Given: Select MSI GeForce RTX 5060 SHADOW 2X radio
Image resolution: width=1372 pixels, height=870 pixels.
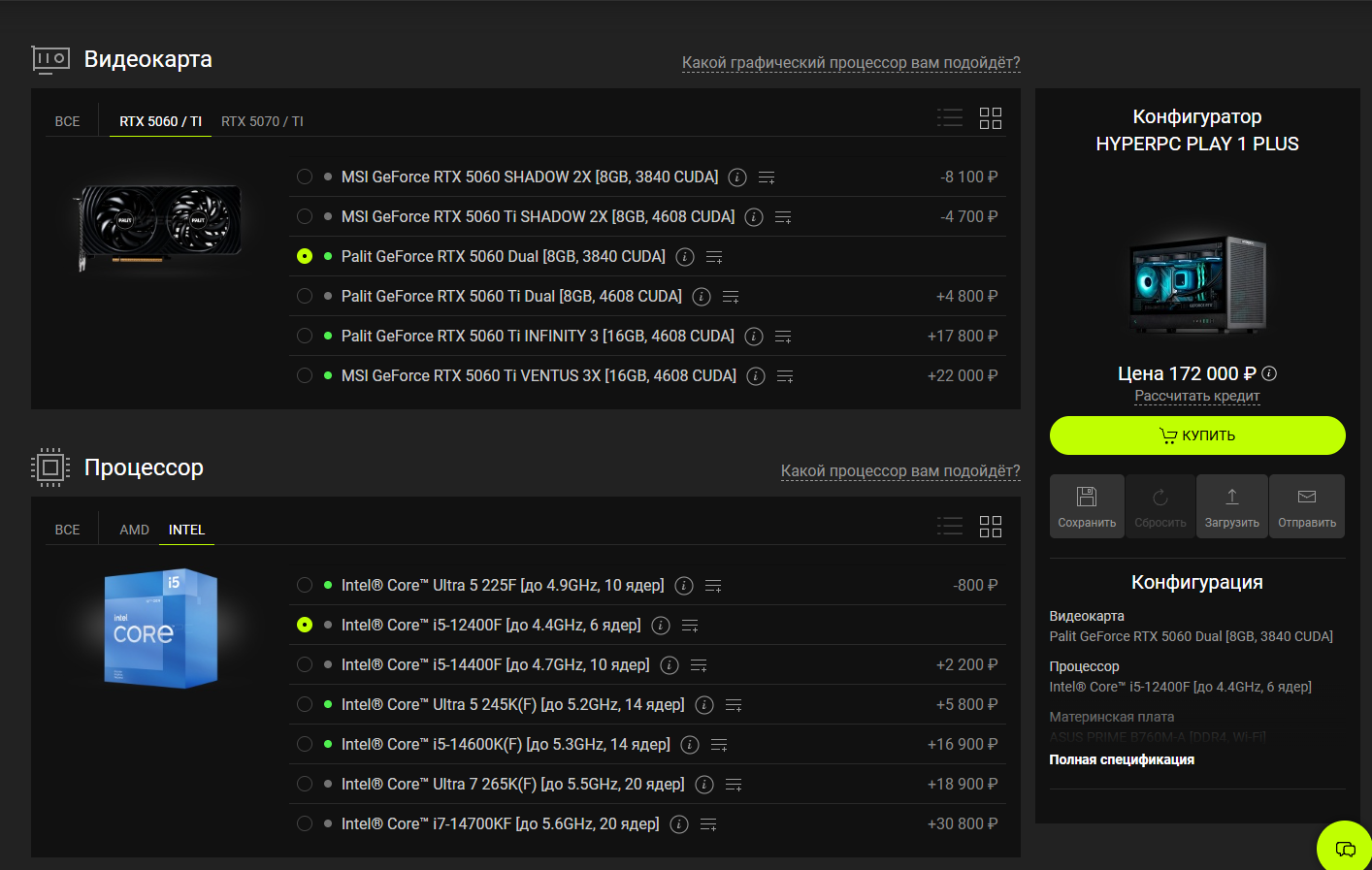Looking at the screenshot, I should [305, 177].
